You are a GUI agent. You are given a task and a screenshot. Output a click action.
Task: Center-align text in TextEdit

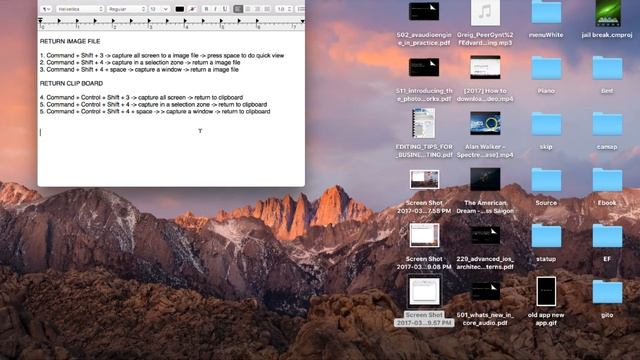(x=248, y=9)
